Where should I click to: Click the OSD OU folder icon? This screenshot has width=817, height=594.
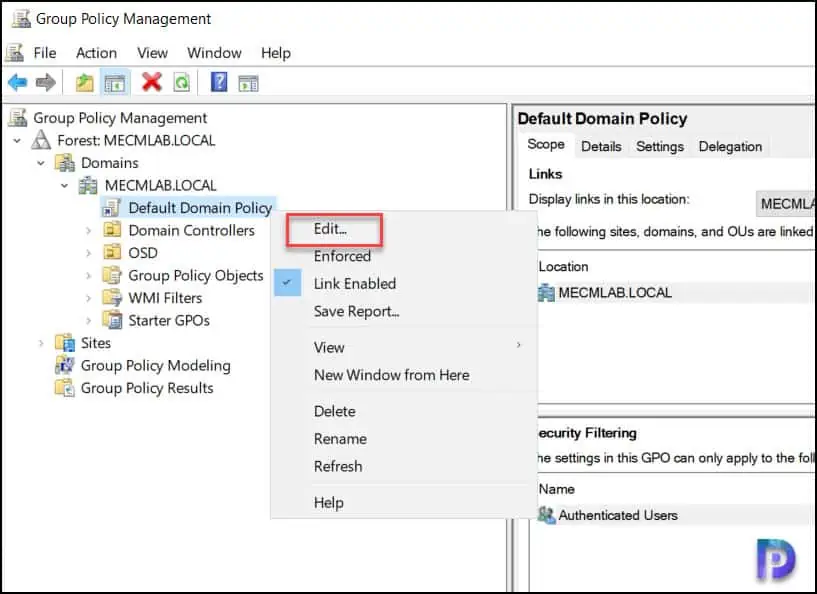pyautogui.click(x=112, y=252)
